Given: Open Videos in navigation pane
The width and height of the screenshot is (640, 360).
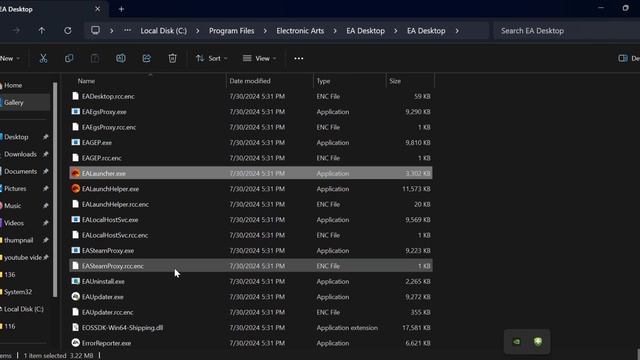Looking at the screenshot, I should pyautogui.click(x=14, y=223).
